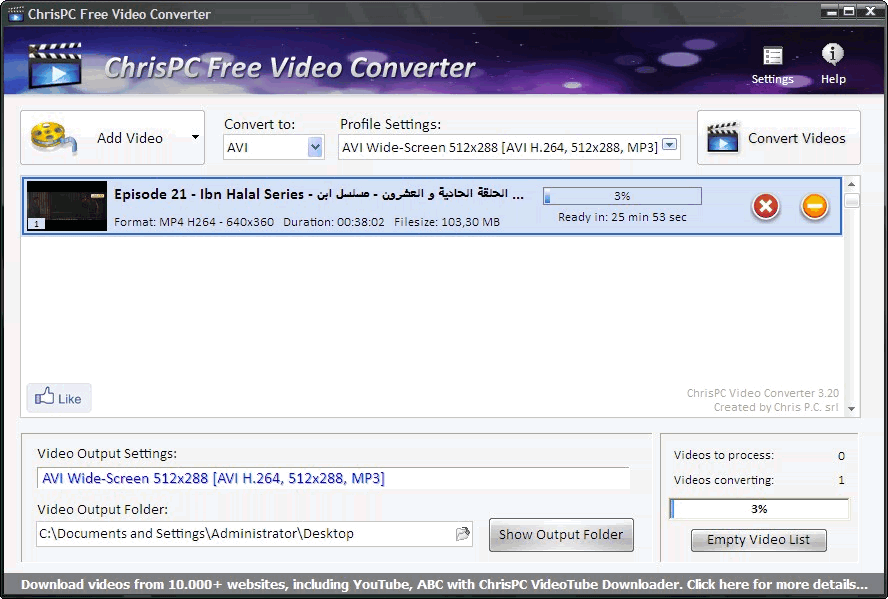This screenshot has width=888, height=599.
Task: Click the Filesize: 103,30 MB text
Action: [x=447, y=222]
